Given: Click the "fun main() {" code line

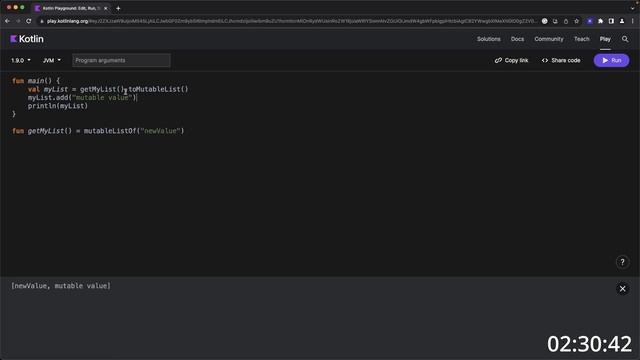Looking at the screenshot, I should [x=36, y=81].
